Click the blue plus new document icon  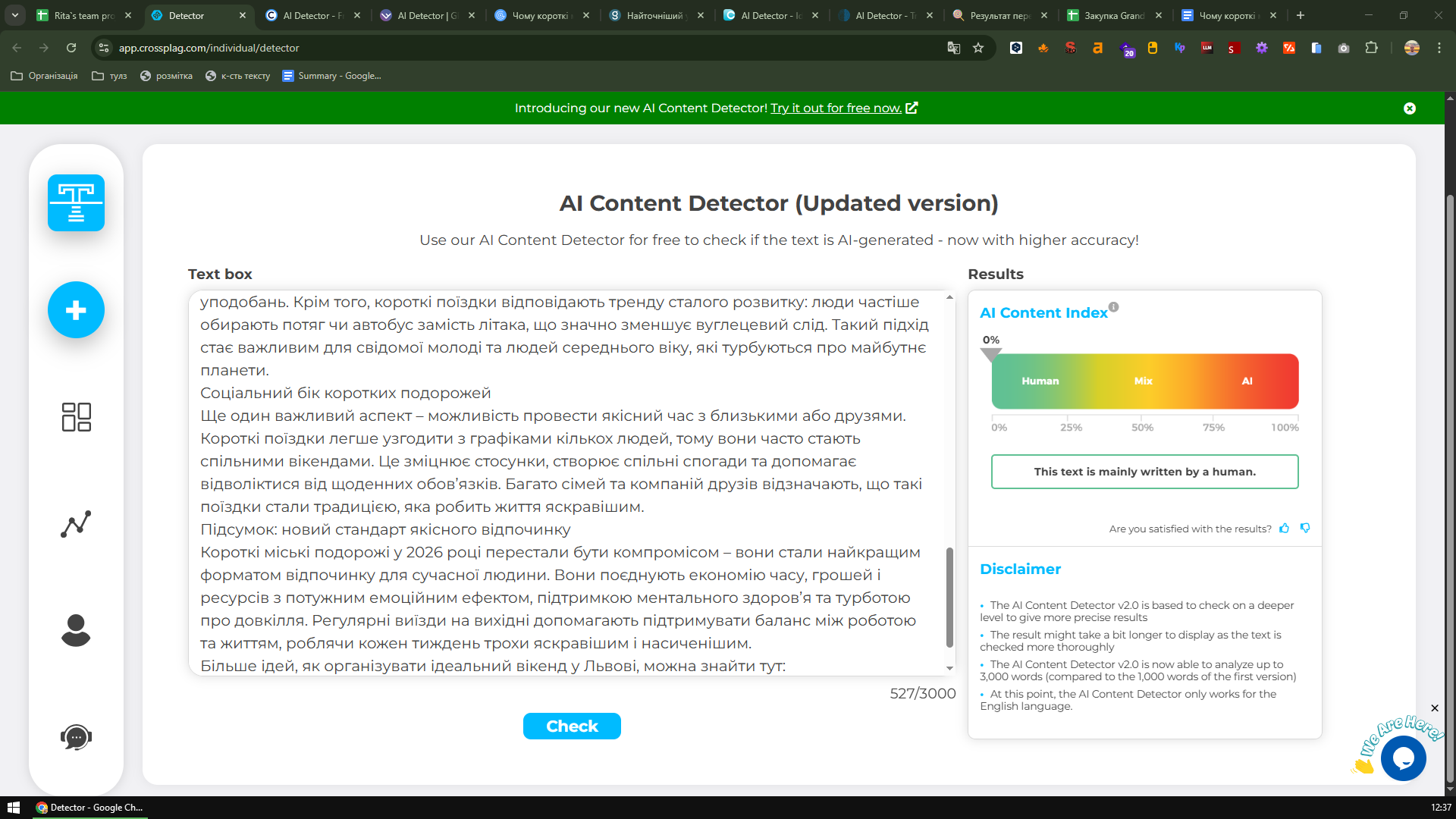[x=76, y=310]
